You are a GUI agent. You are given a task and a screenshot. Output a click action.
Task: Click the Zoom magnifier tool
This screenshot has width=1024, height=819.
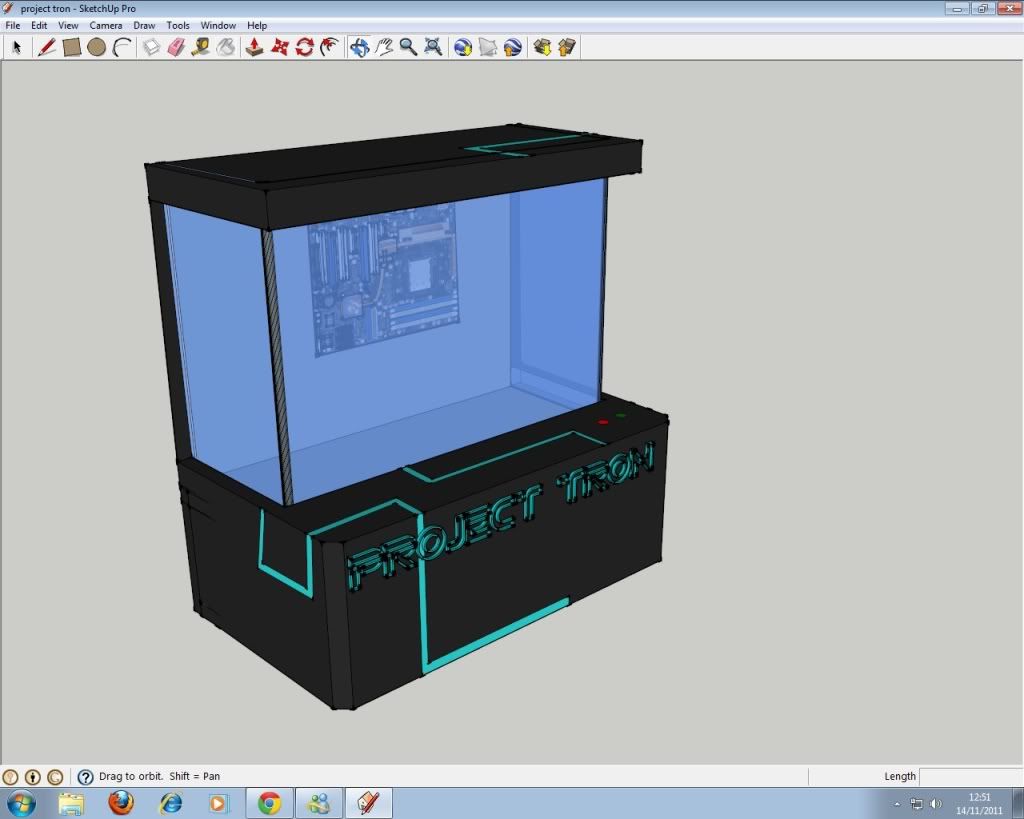(408, 47)
